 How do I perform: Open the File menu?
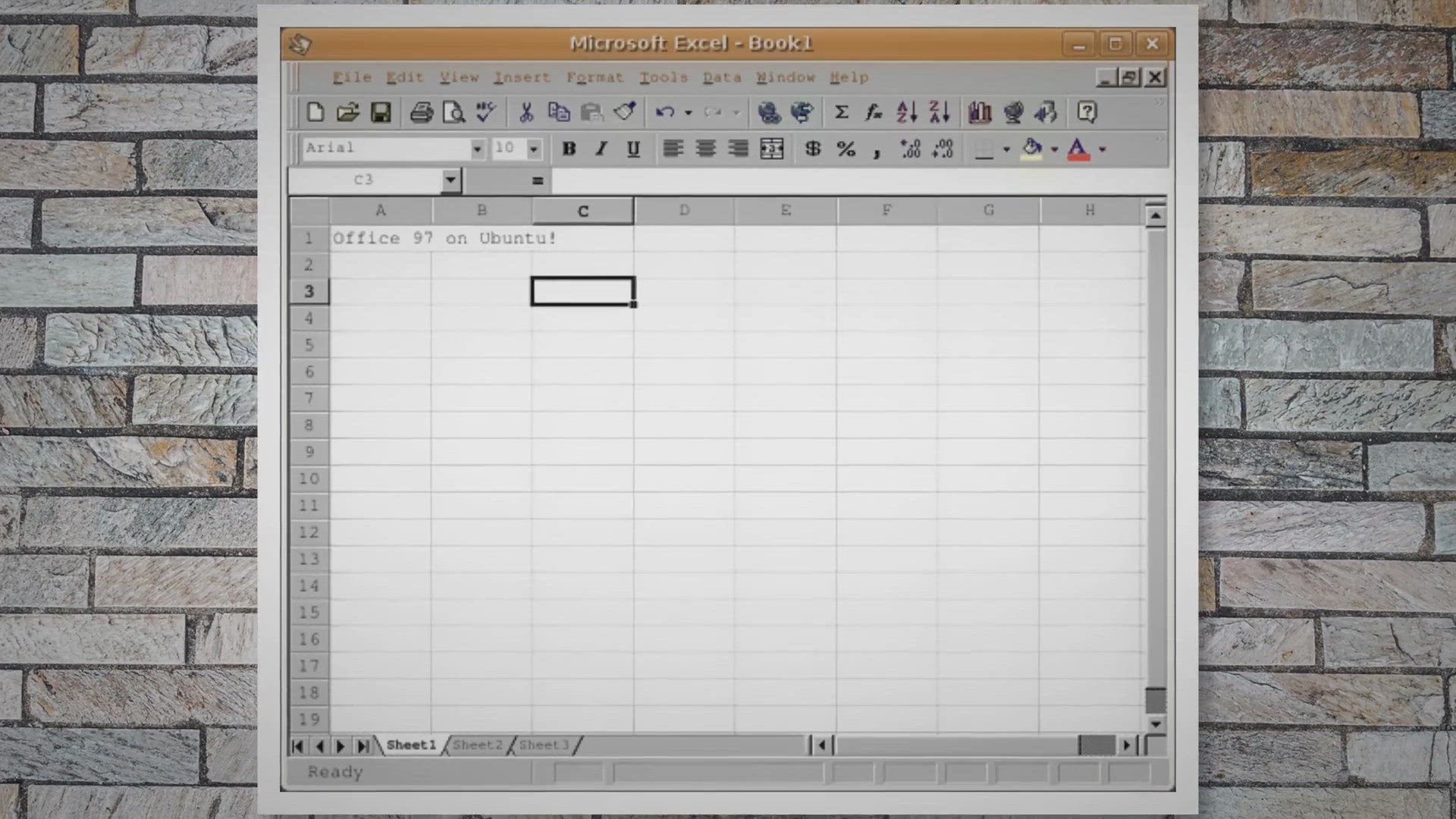pos(352,77)
